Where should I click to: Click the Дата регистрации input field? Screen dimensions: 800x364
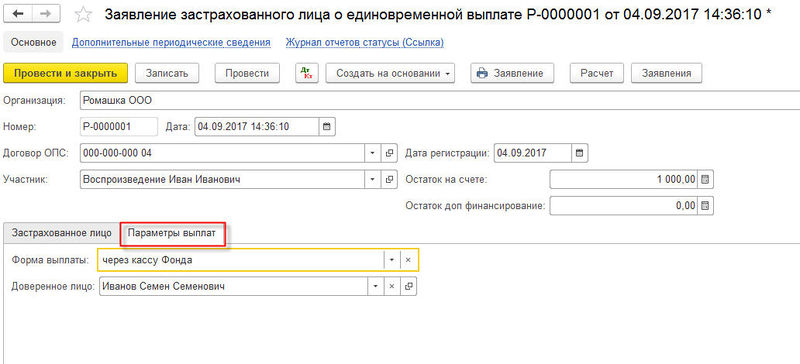point(533,153)
